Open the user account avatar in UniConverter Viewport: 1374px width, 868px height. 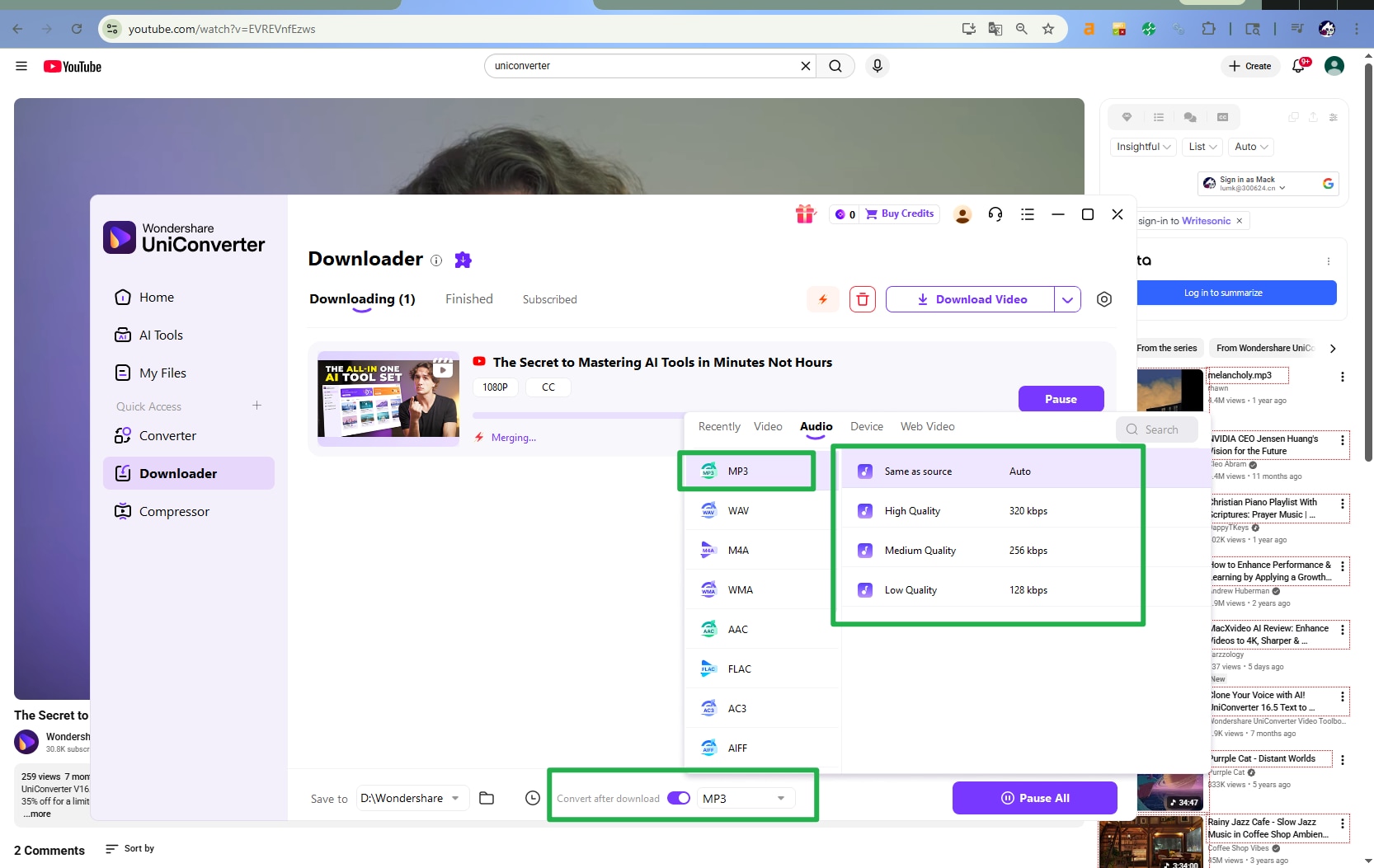(x=962, y=214)
